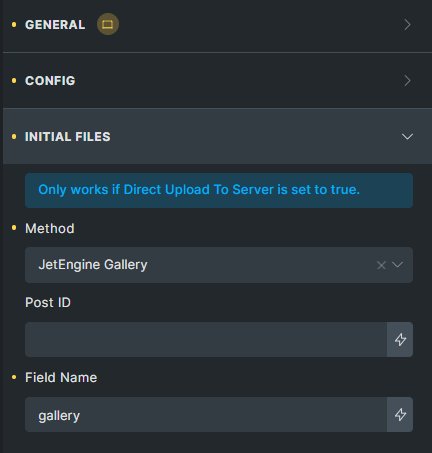Expand the GENERAL section chevron

coord(407,25)
